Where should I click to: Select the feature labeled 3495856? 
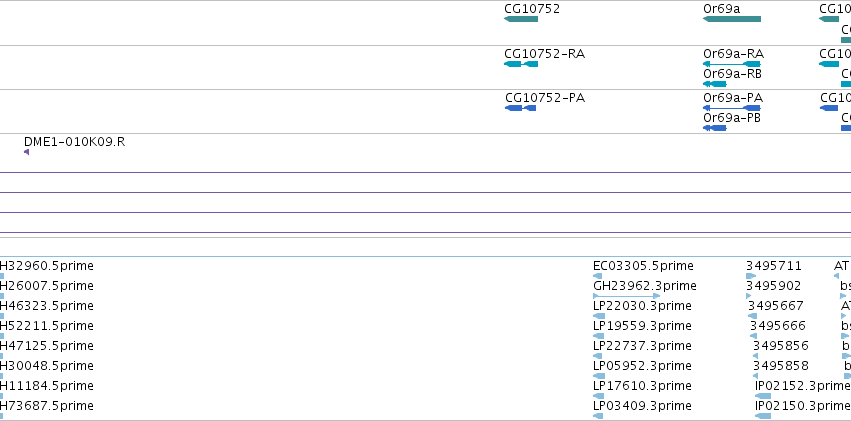tap(780, 346)
